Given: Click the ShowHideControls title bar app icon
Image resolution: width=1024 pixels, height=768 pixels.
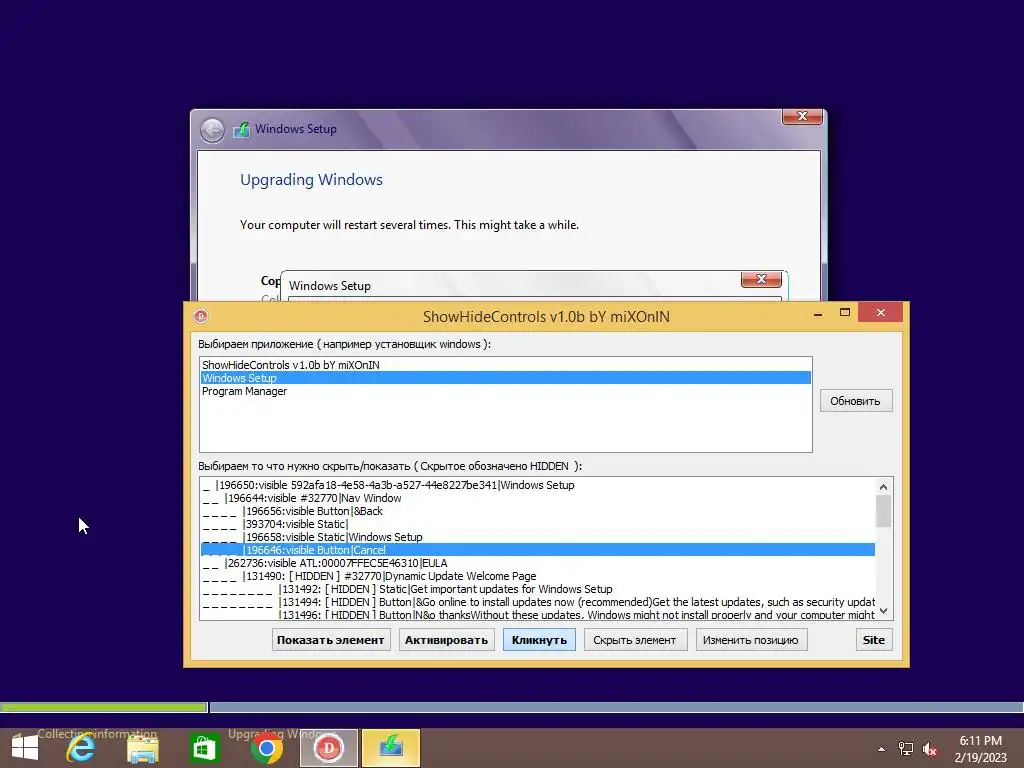Looking at the screenshot, I should [200, 317].
